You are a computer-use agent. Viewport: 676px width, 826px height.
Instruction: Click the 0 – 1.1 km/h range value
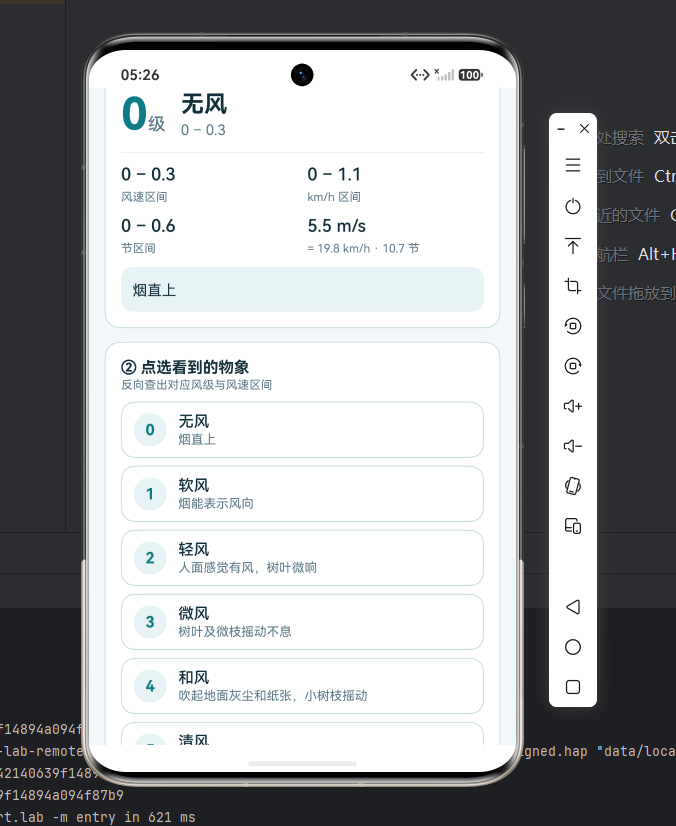click(x=334, y=174)
